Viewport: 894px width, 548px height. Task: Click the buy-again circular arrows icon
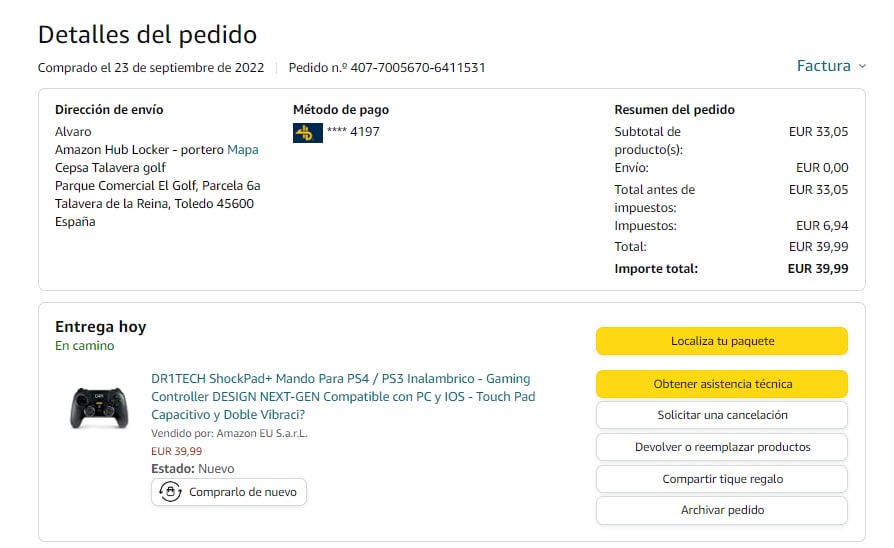click(x=171, y=492)
